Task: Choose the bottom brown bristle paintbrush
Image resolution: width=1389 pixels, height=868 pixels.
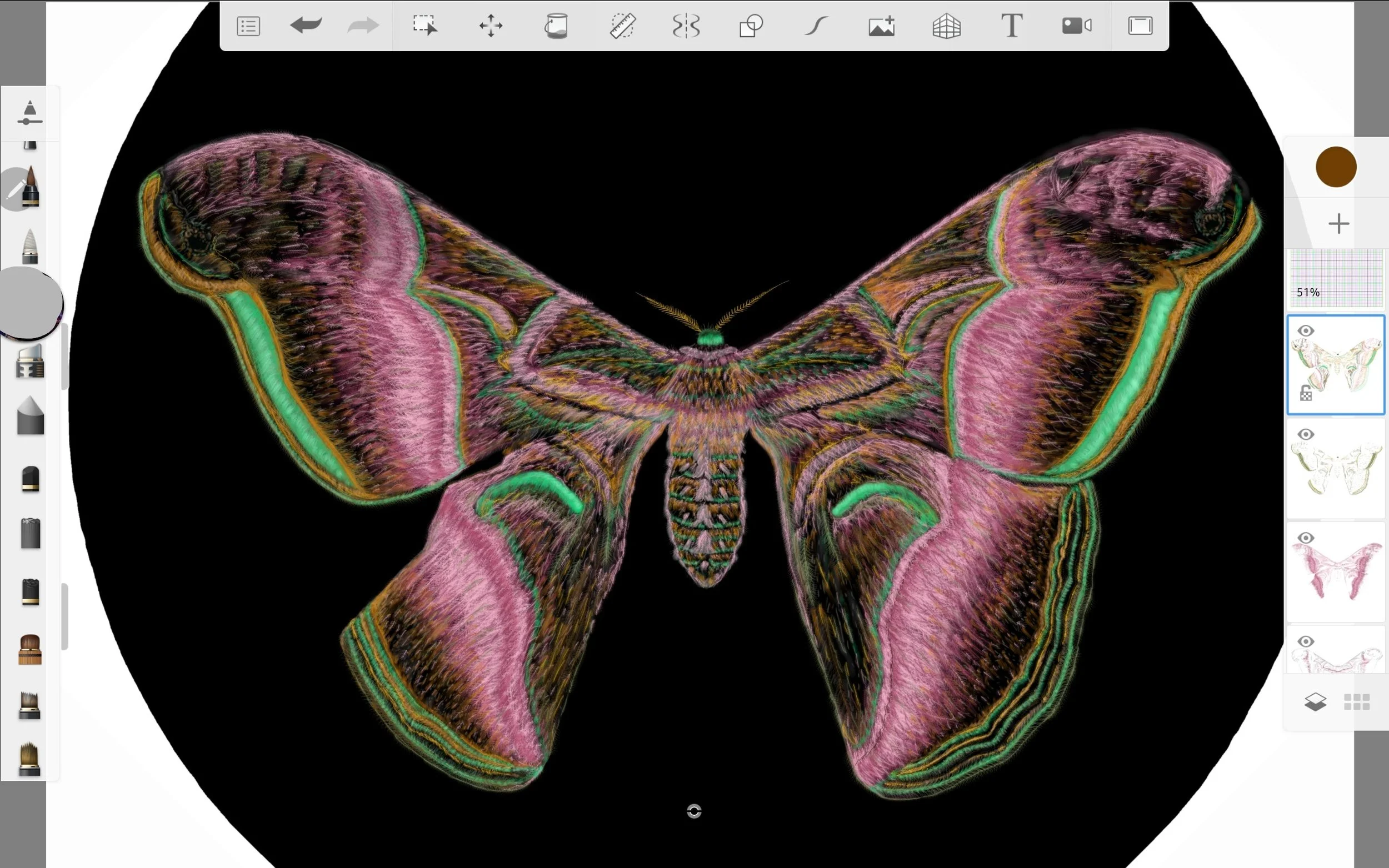Action: pyautogui.click(x=30, y=759)
